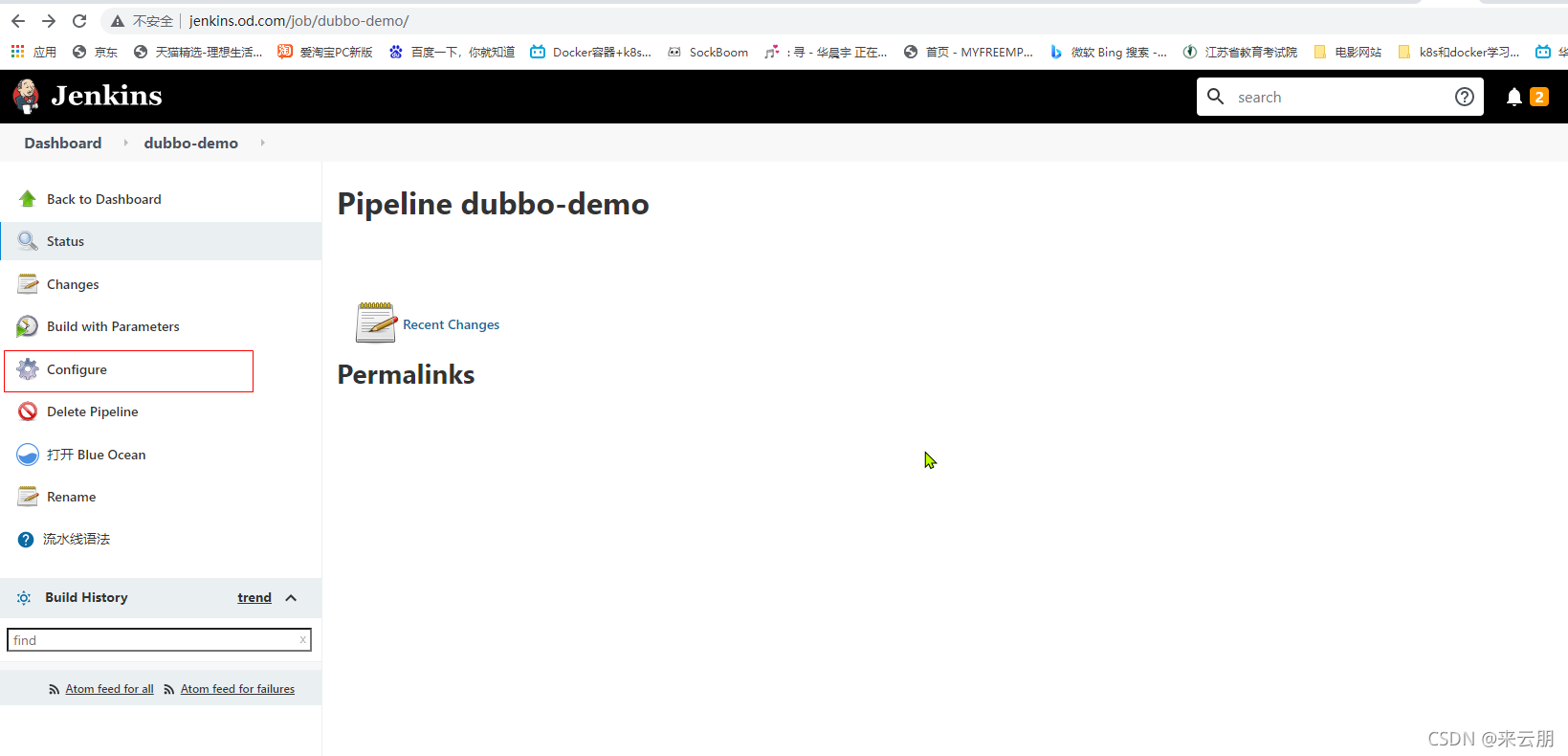
Task: Open the apps grid bookmark icon
Action: [x=17, y=52]
